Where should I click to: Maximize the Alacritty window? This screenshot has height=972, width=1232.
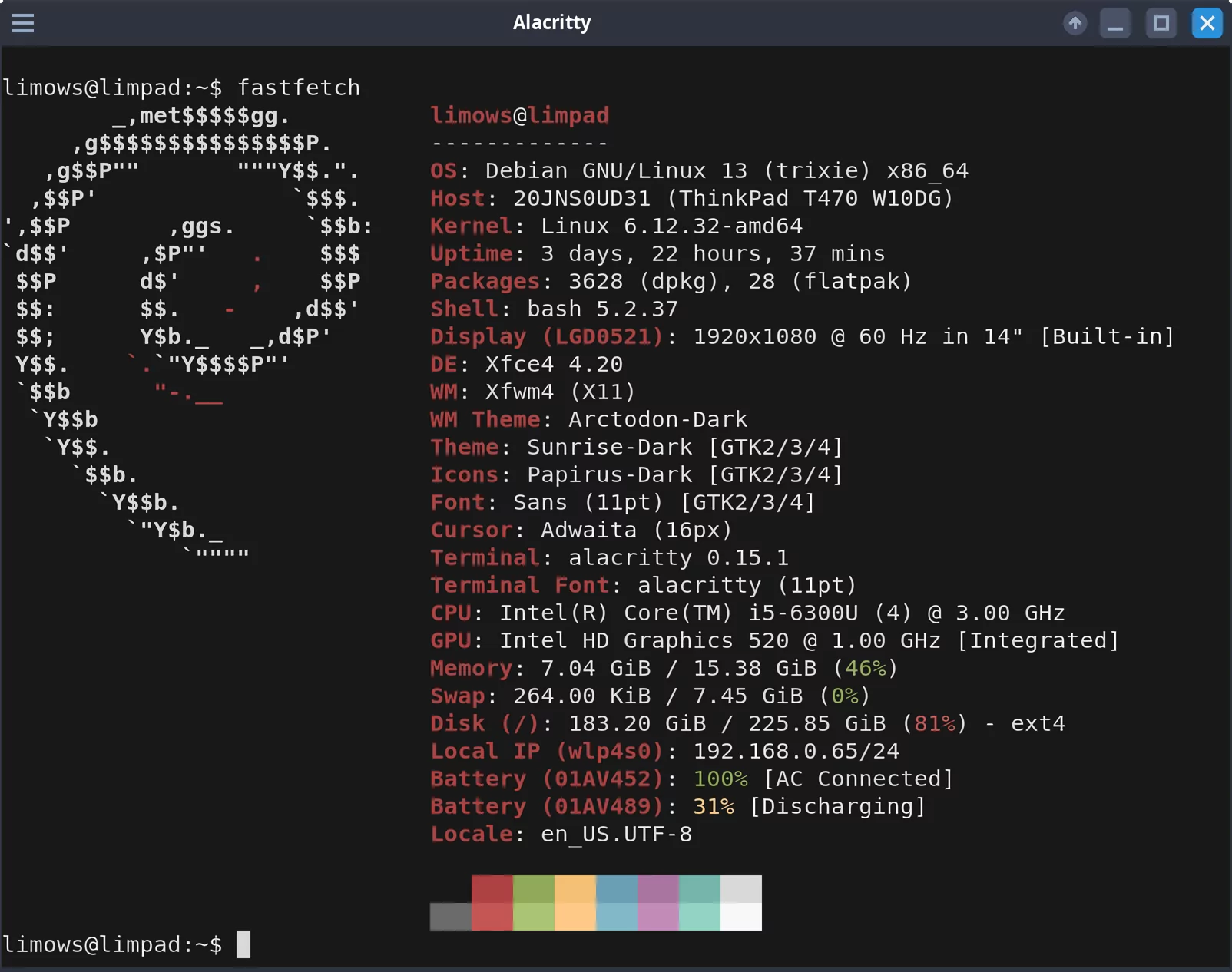1161,23
